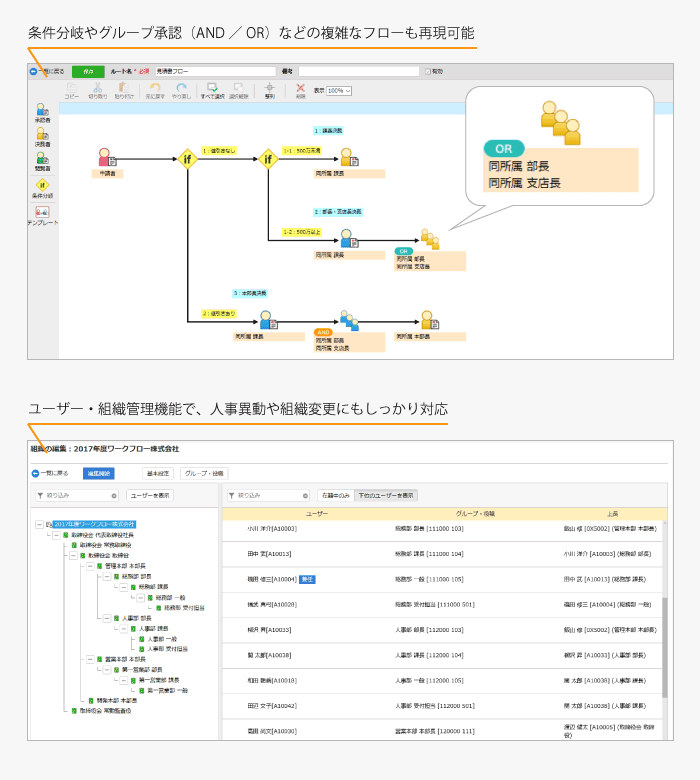Open the 表示 100% zoom dropdown
Screen dimensions: 700x780
(339, 90)
